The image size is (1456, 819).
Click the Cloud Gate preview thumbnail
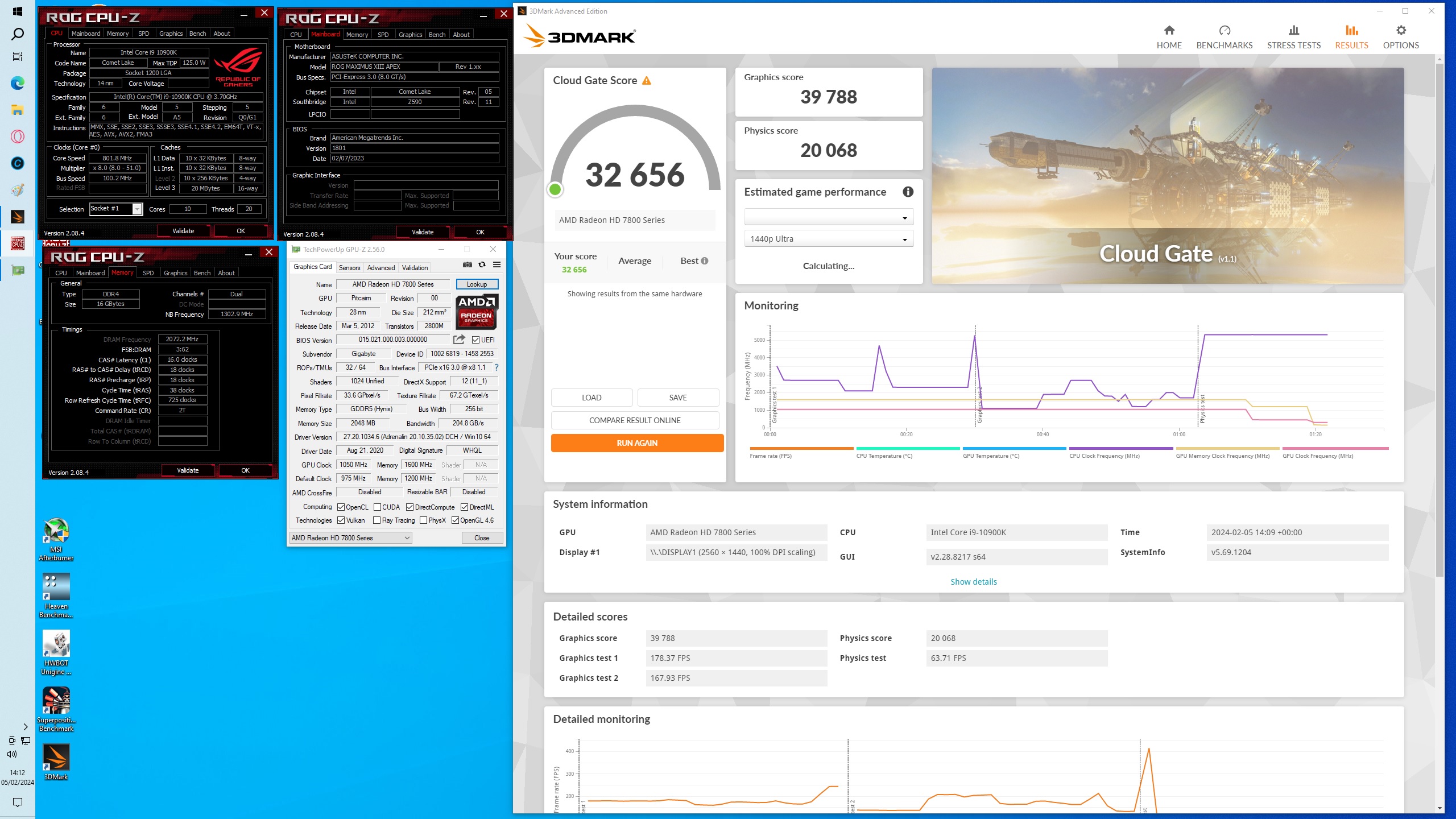[1168, 176]
